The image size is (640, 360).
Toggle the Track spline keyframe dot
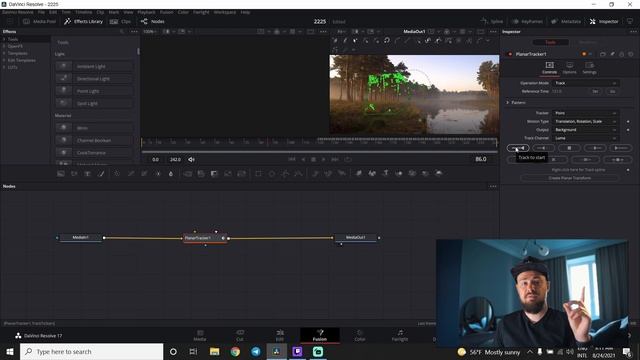point(628,170)
